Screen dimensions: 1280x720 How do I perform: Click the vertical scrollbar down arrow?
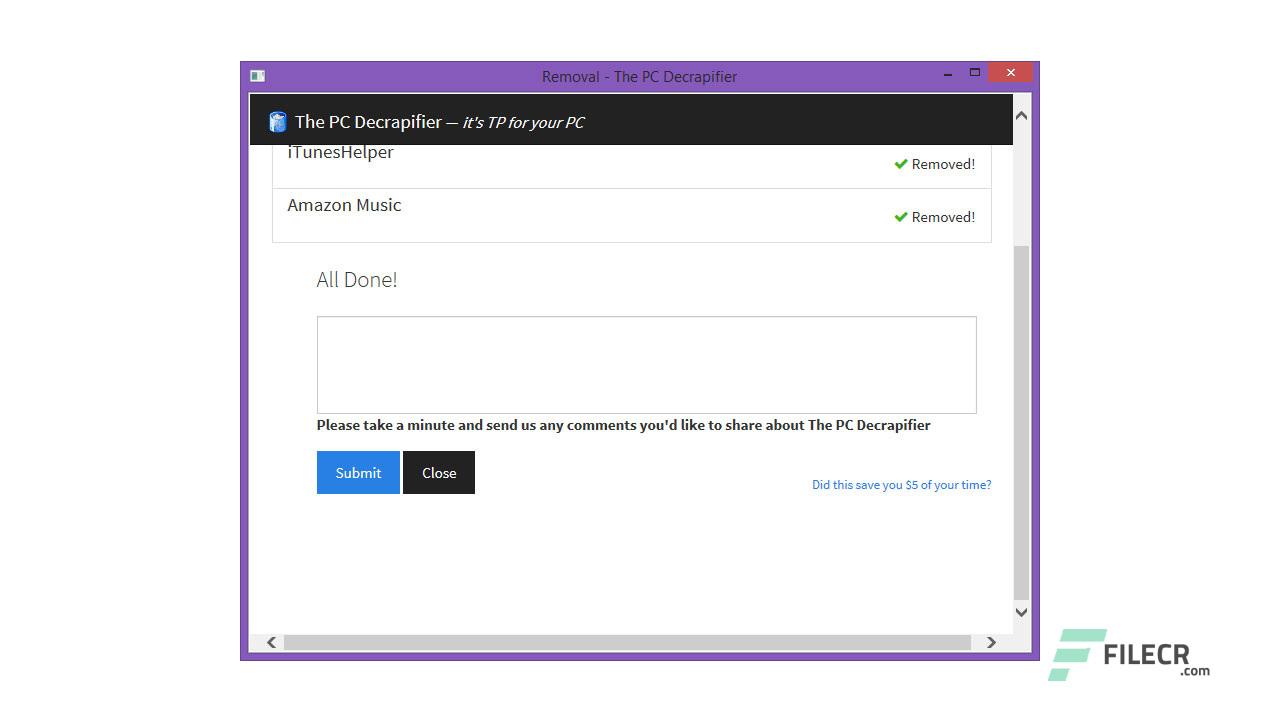point(1021,612)
